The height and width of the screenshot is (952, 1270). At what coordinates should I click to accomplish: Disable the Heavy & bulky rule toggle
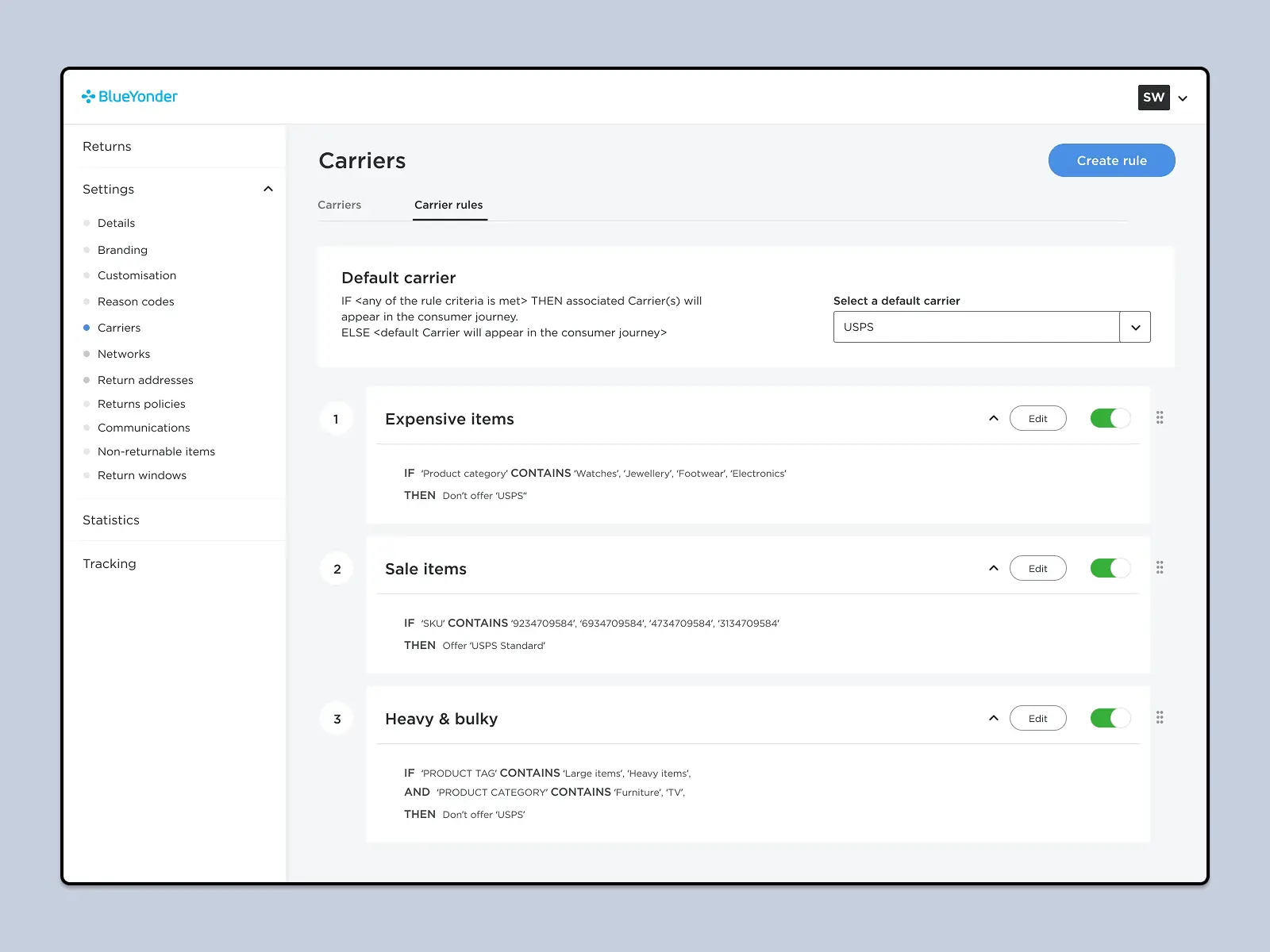pos(1110,718)
